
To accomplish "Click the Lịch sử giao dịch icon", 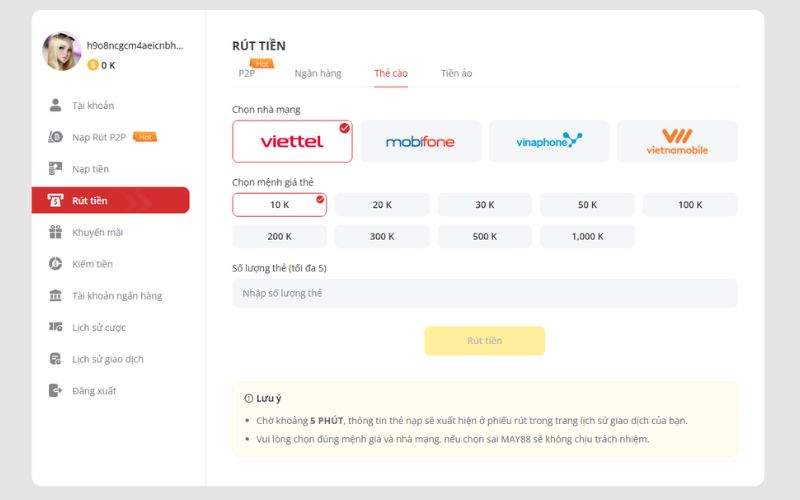I will (55, 359).
